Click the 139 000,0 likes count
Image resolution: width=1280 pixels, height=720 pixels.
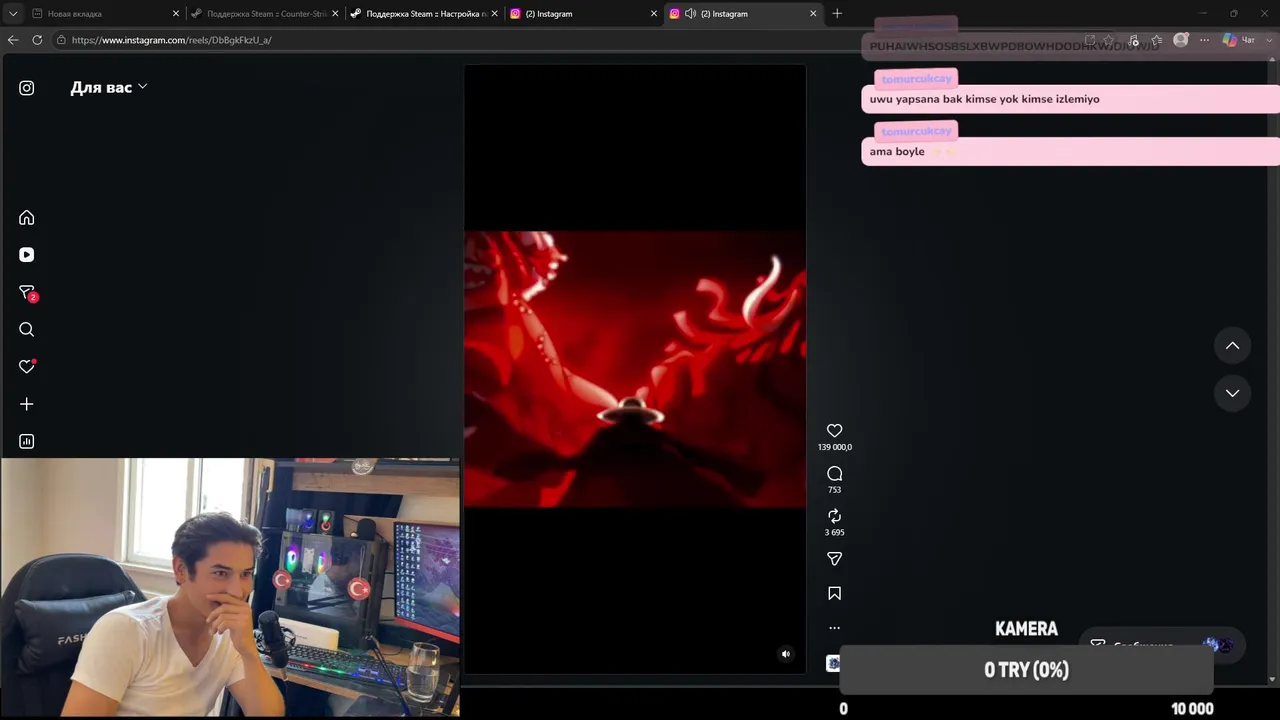(835, 447)
